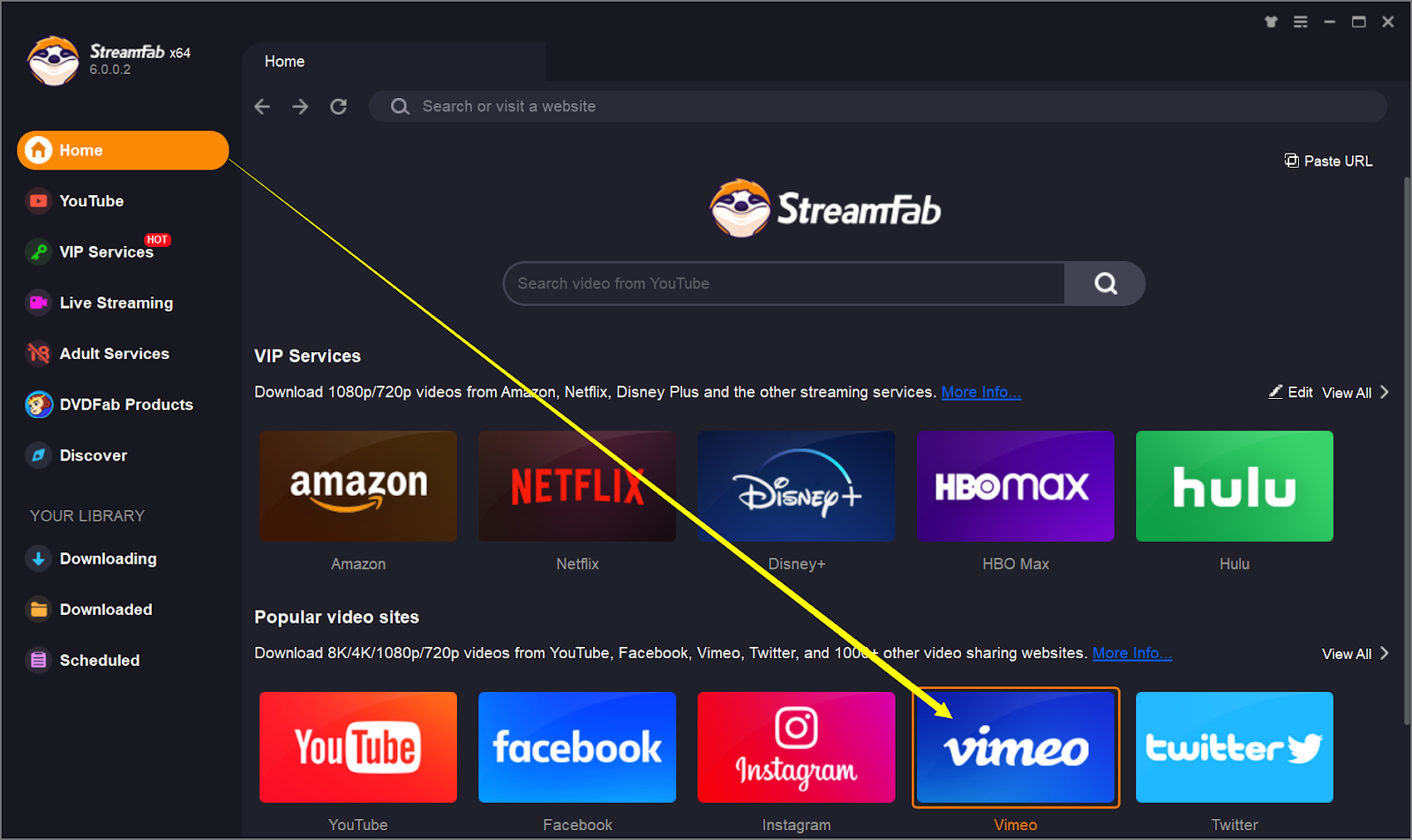Click the Scheduled library entry text
Viewport: 1412px width, 840px height.
100,660
